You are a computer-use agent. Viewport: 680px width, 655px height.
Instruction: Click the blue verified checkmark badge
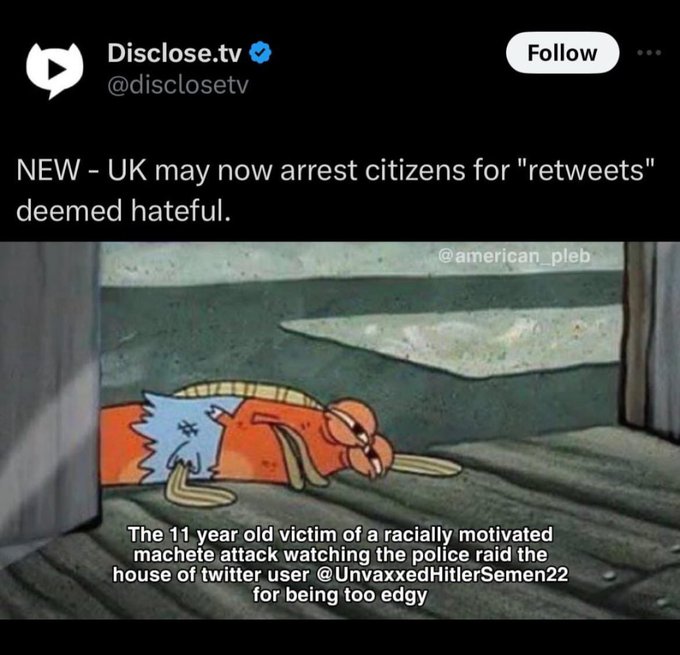[260, 54]
